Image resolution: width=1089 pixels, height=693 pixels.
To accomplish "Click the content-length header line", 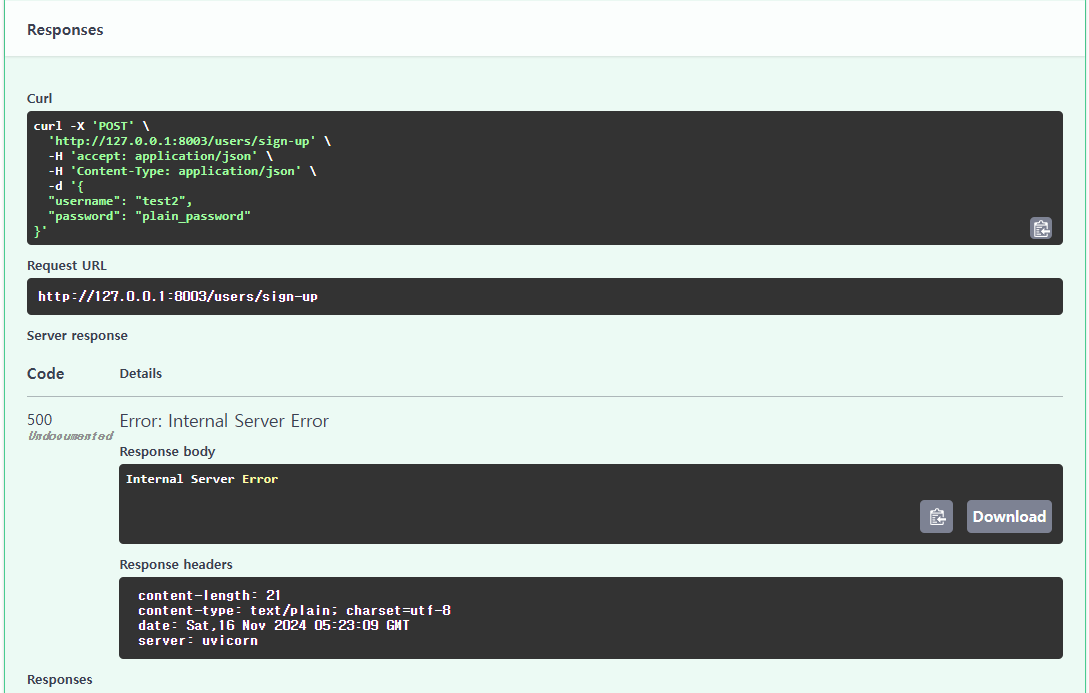I will [209, 595].
